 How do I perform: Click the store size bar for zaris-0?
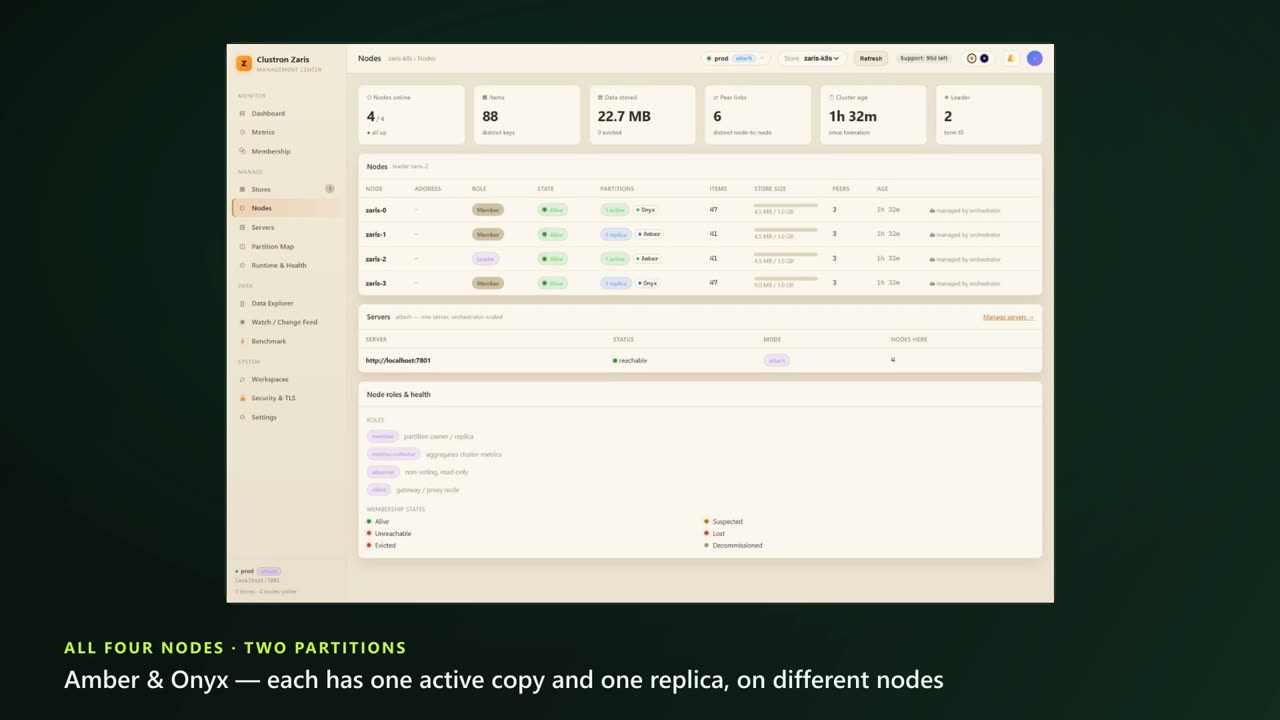[786, 205]
